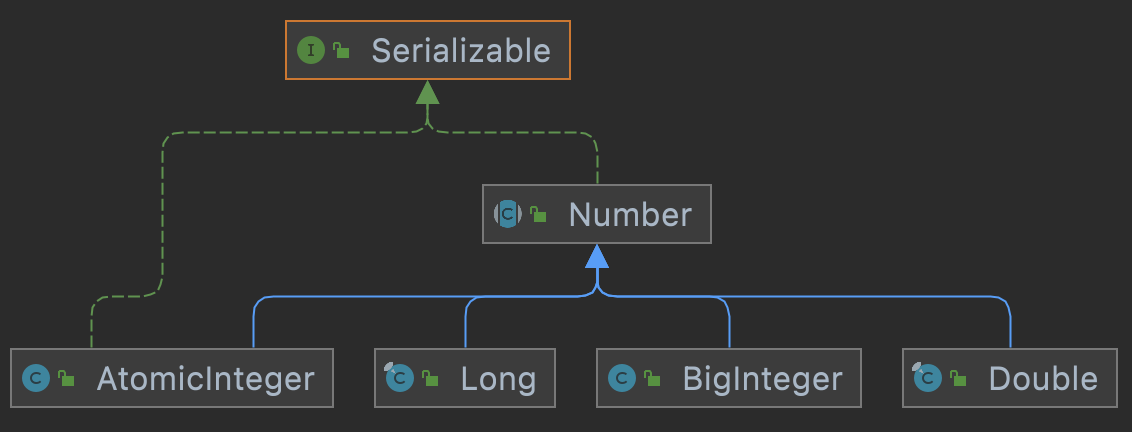Screen dimensions: 1132x432
Task: Click the public lock icon on AtomicInteger
Action: [66, 378]
